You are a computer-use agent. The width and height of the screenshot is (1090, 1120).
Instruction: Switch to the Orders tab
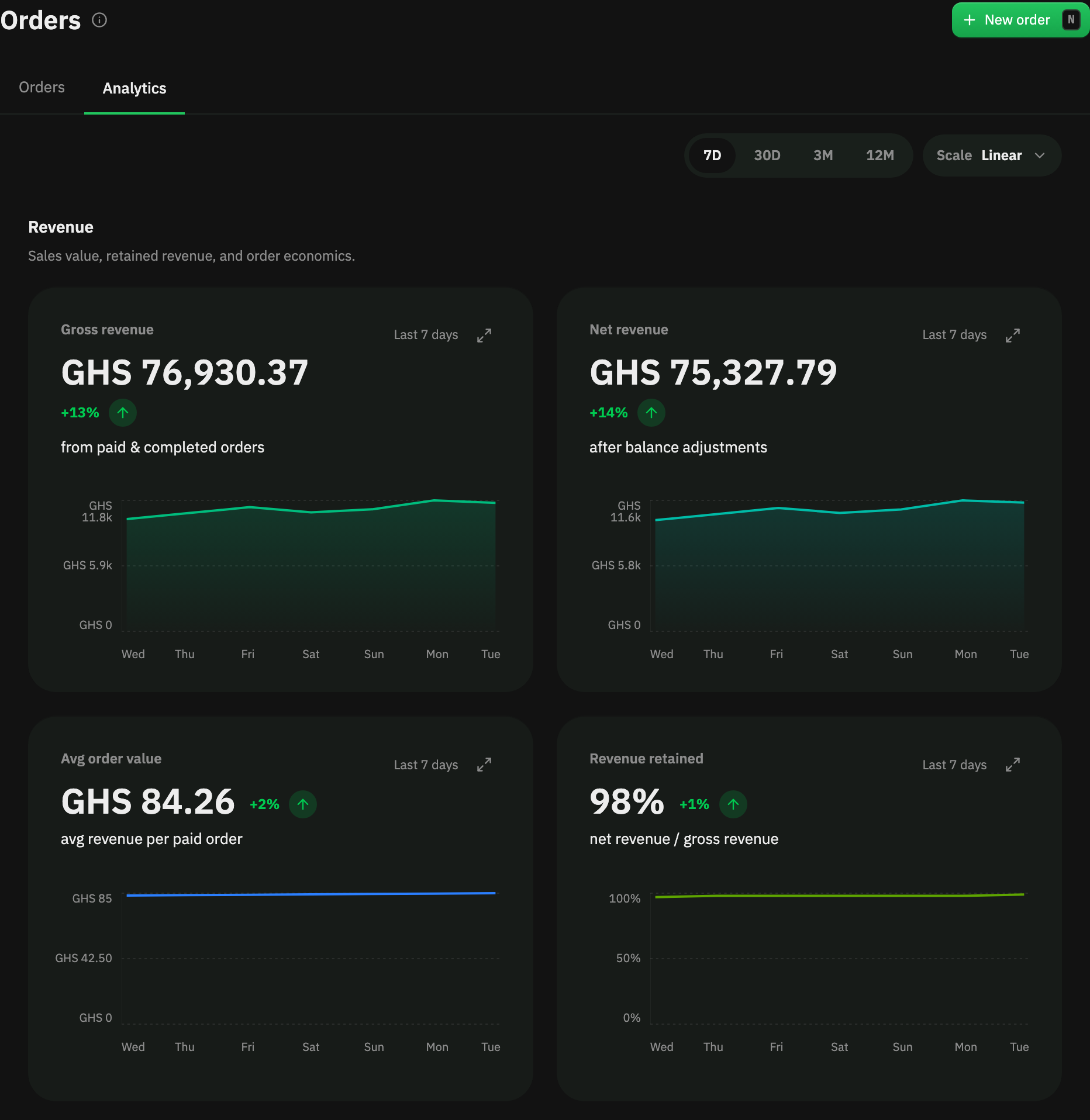(42, 87)
